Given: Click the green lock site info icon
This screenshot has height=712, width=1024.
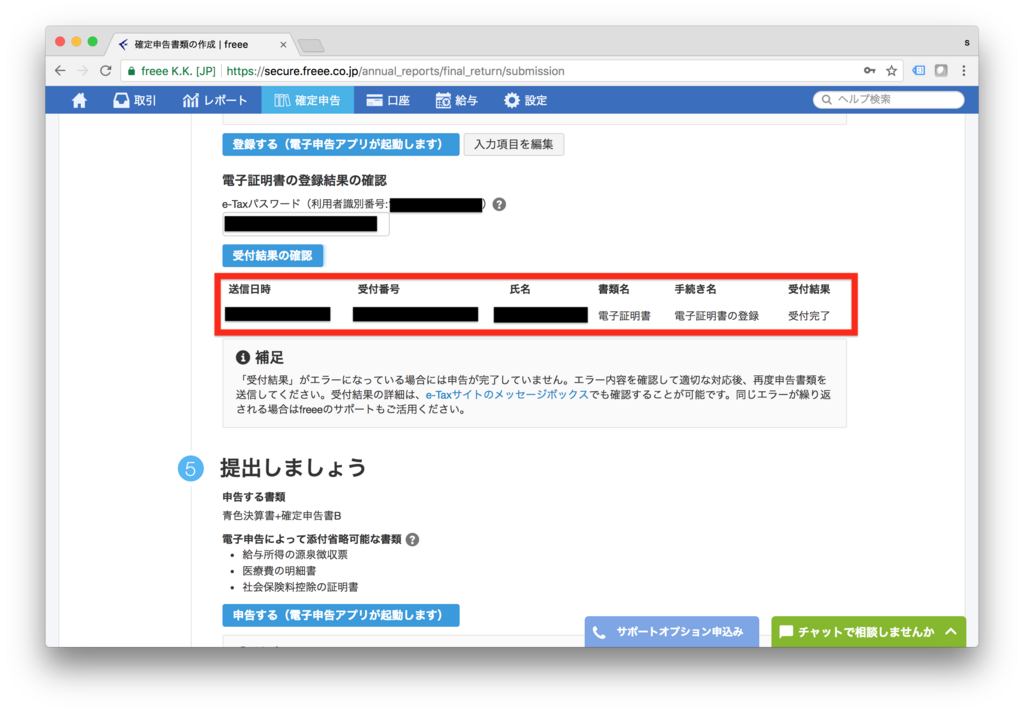Looking at the screenshot, I should [132, 71].
